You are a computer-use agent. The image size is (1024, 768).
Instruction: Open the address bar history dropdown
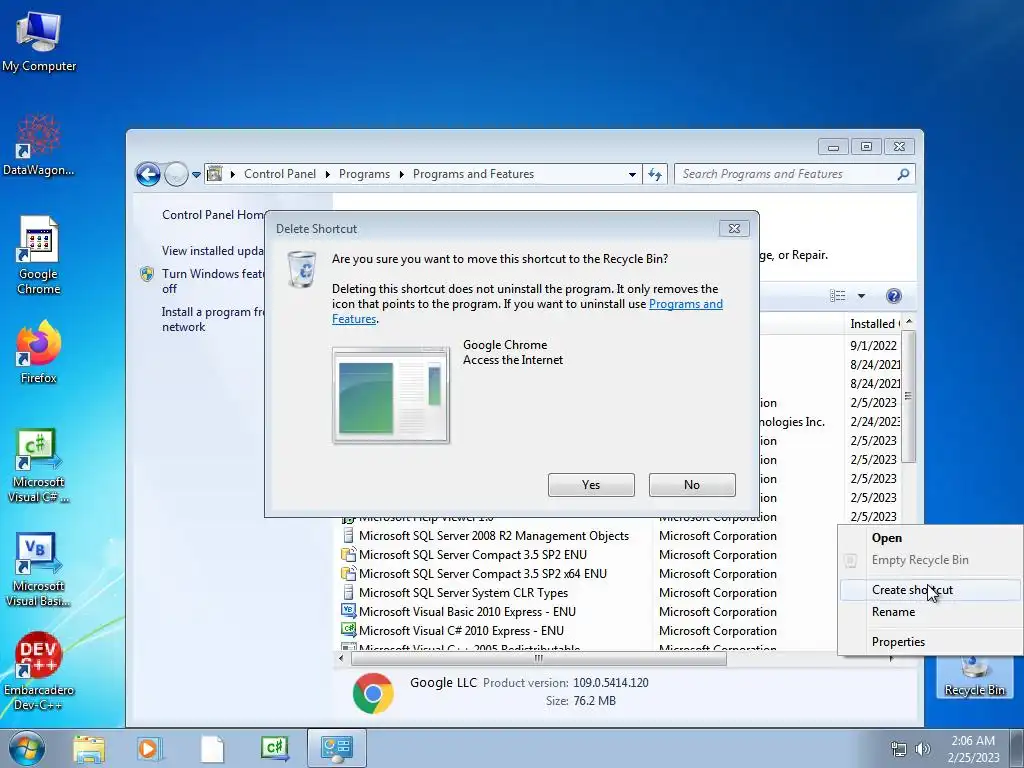pos(632,174)
